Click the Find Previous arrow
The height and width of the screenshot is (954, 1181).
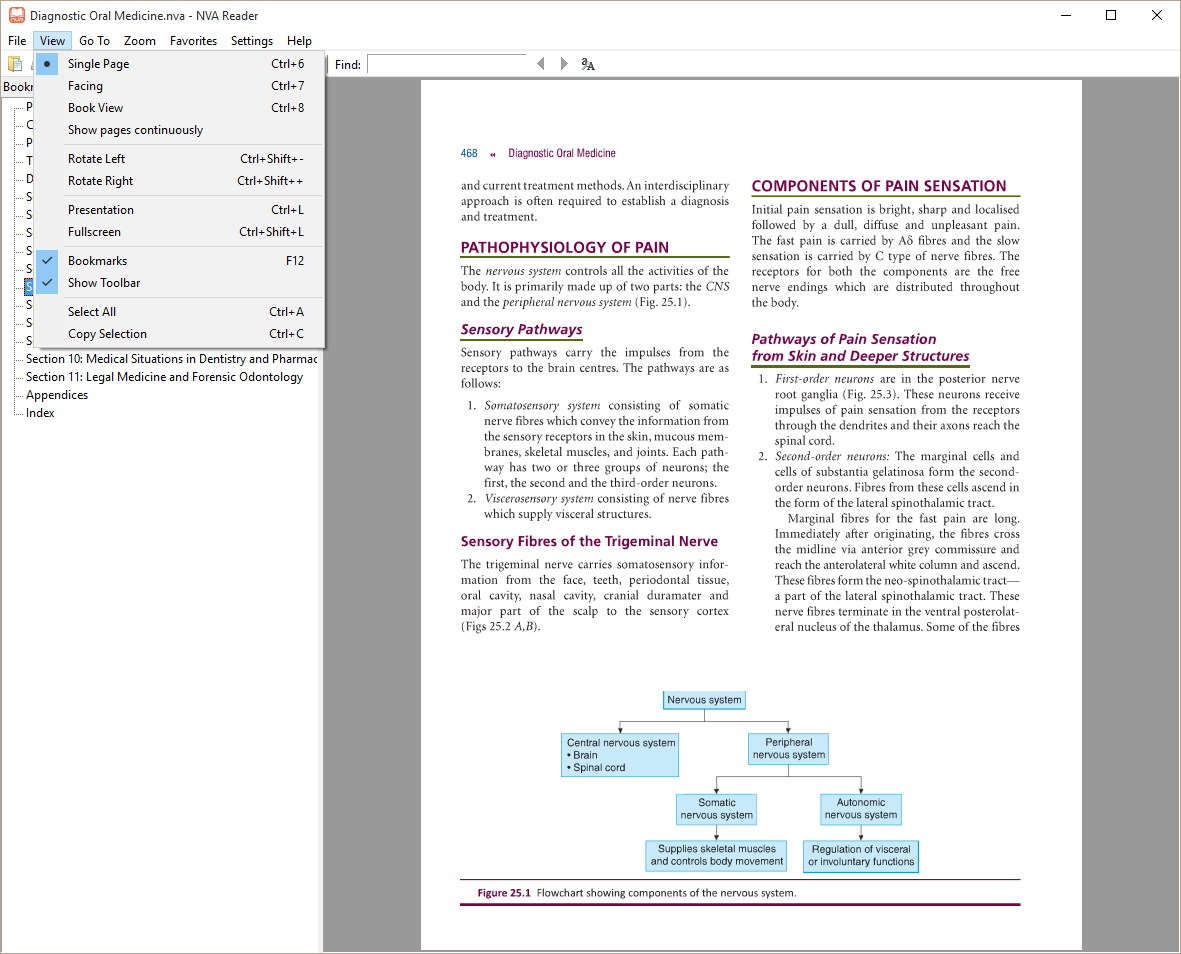[x=541, y=64]
